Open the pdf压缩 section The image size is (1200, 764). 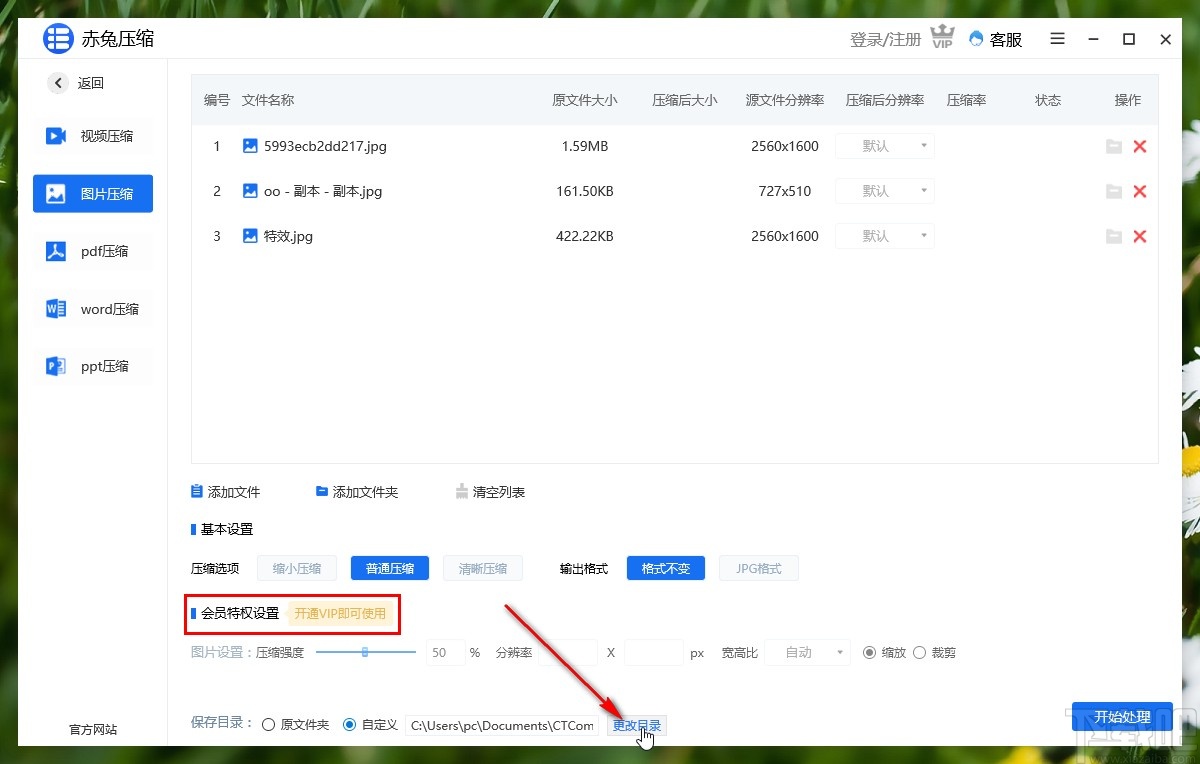(92, 251)
